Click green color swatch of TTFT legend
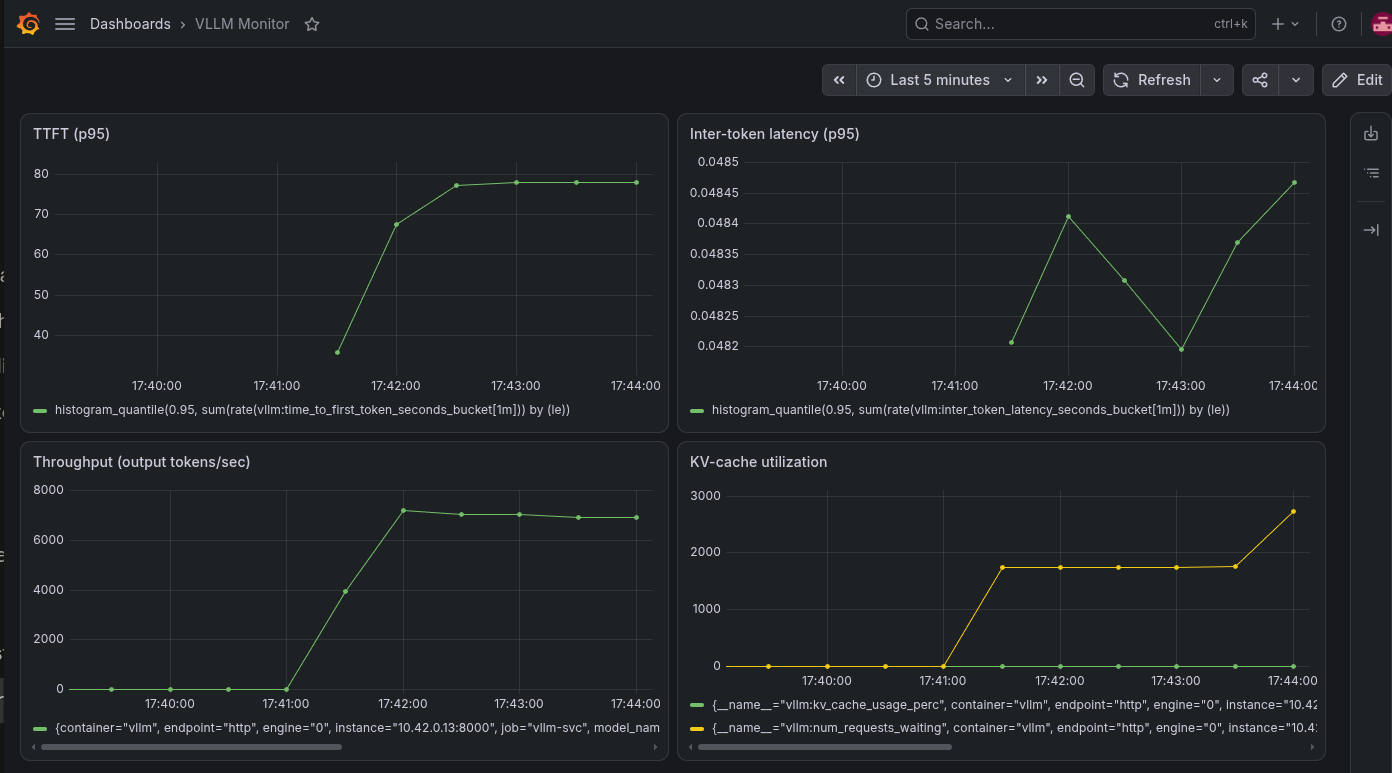 point(40,410)
